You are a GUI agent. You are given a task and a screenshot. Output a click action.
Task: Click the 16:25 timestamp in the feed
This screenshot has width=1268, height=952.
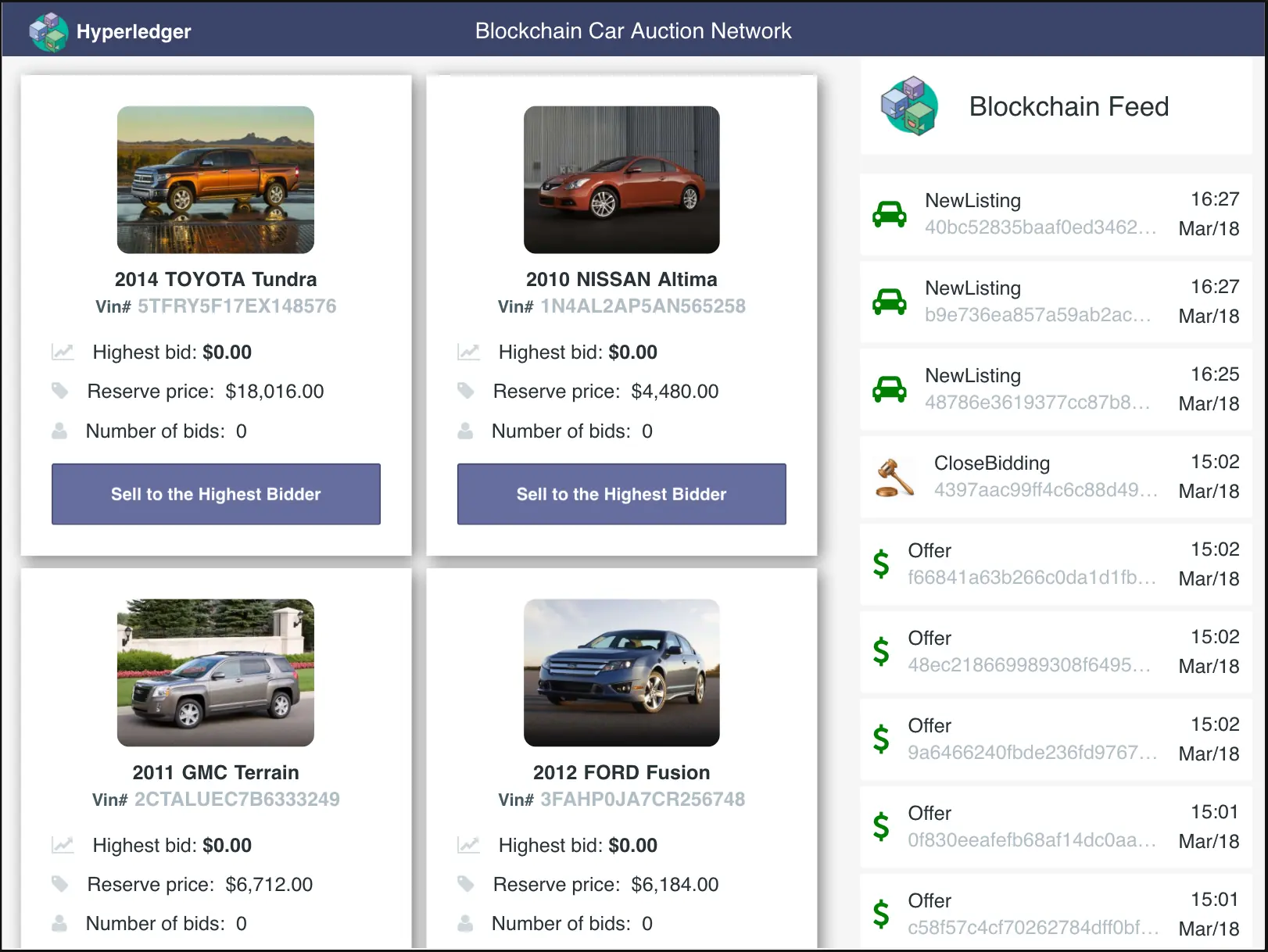coord(1215,374)
